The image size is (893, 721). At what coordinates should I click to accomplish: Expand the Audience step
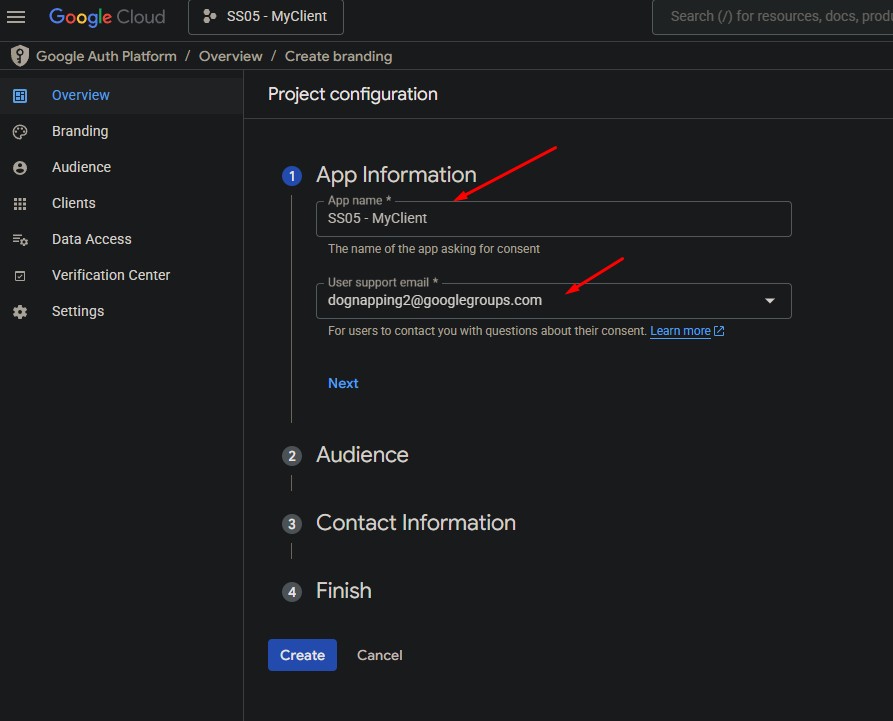[362, 455]
